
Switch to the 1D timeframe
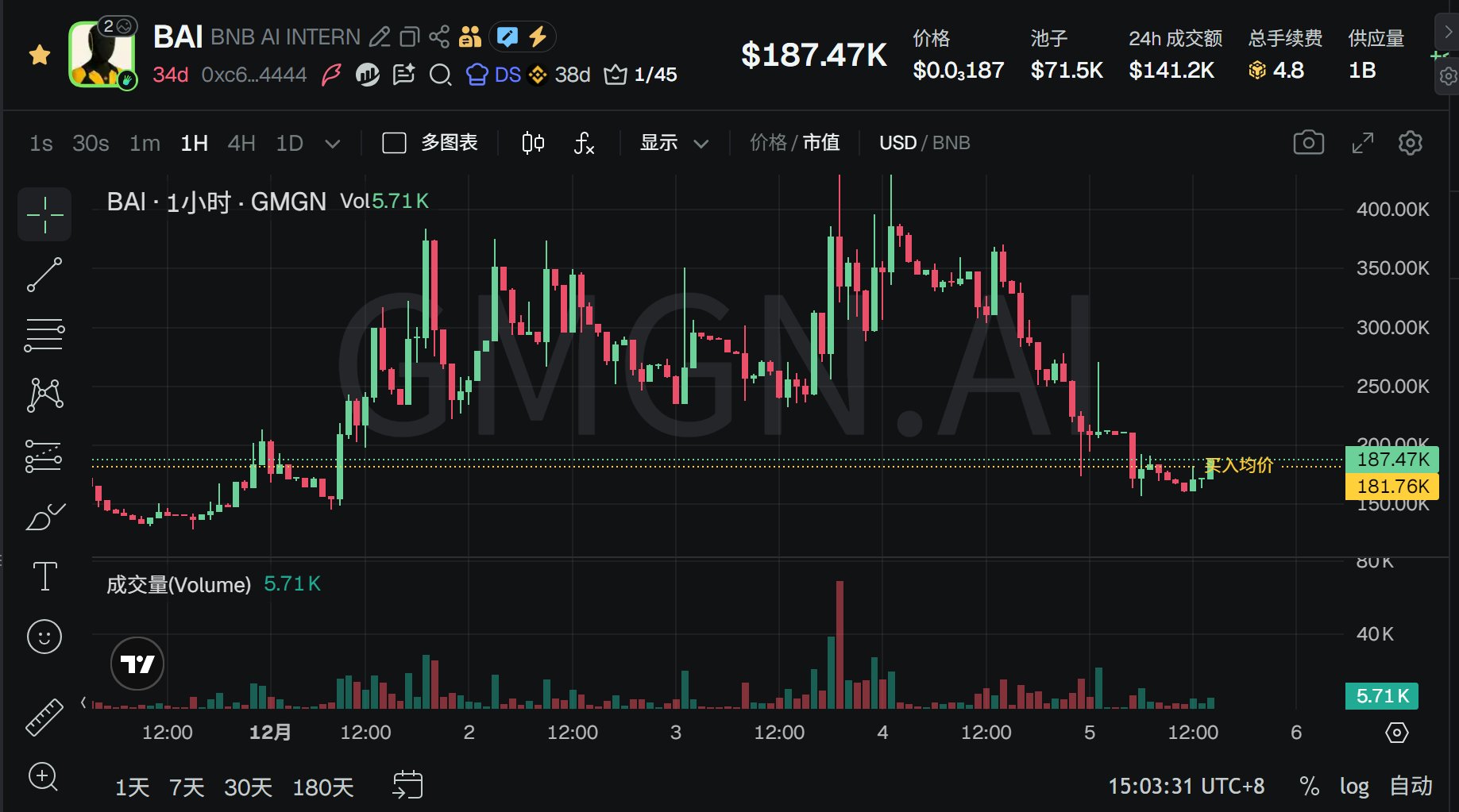tap(290, 143)
